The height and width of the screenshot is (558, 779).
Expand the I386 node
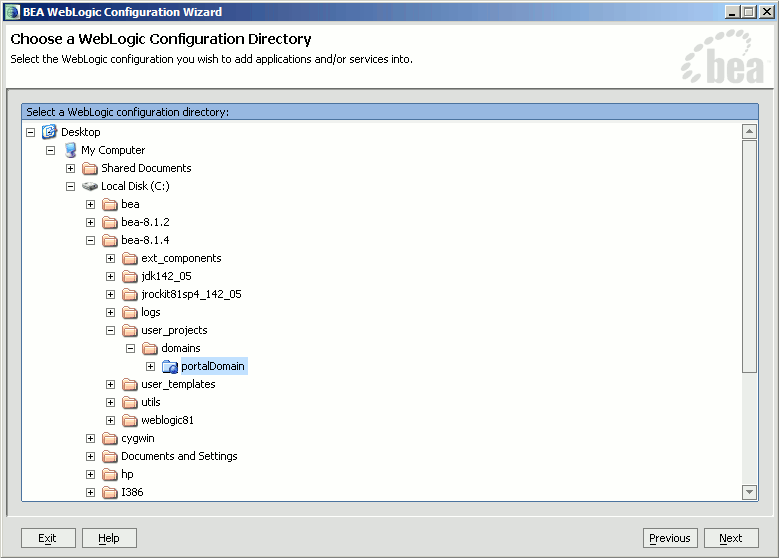tap(90, 492)
